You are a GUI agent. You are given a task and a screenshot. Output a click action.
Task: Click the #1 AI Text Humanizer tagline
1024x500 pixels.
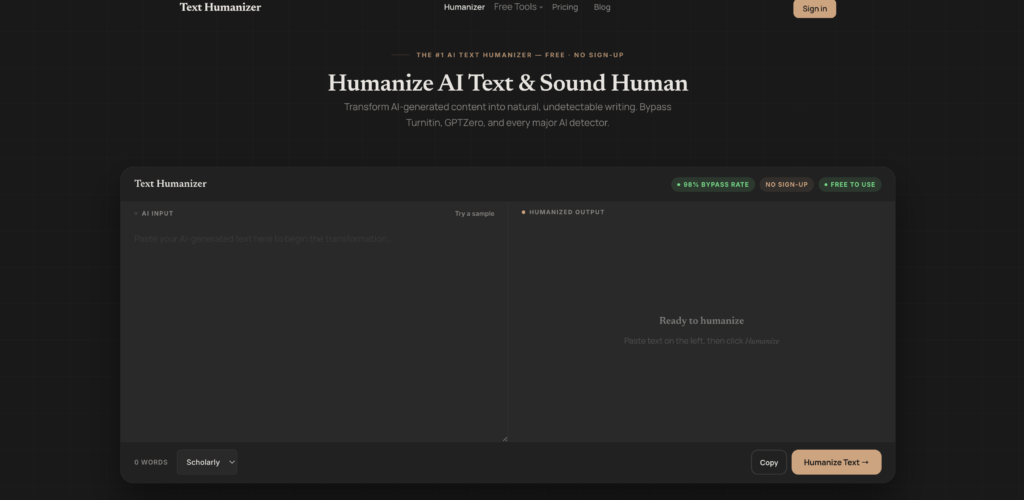click(x=520, y=55)
